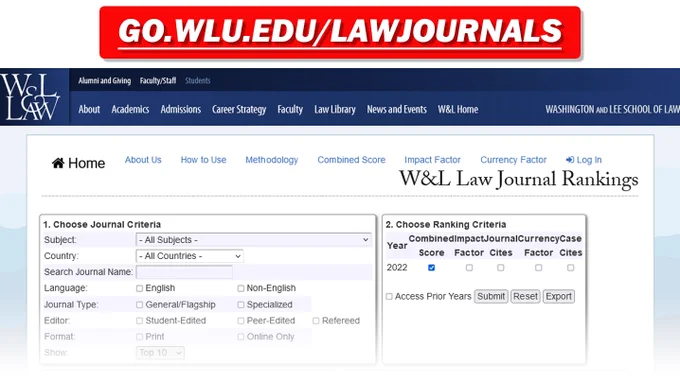Click the GO.WLU.EDU/LAWJOURNALS banner
Viewport: 680px width, 382px height.
click(x=340, y=33)
